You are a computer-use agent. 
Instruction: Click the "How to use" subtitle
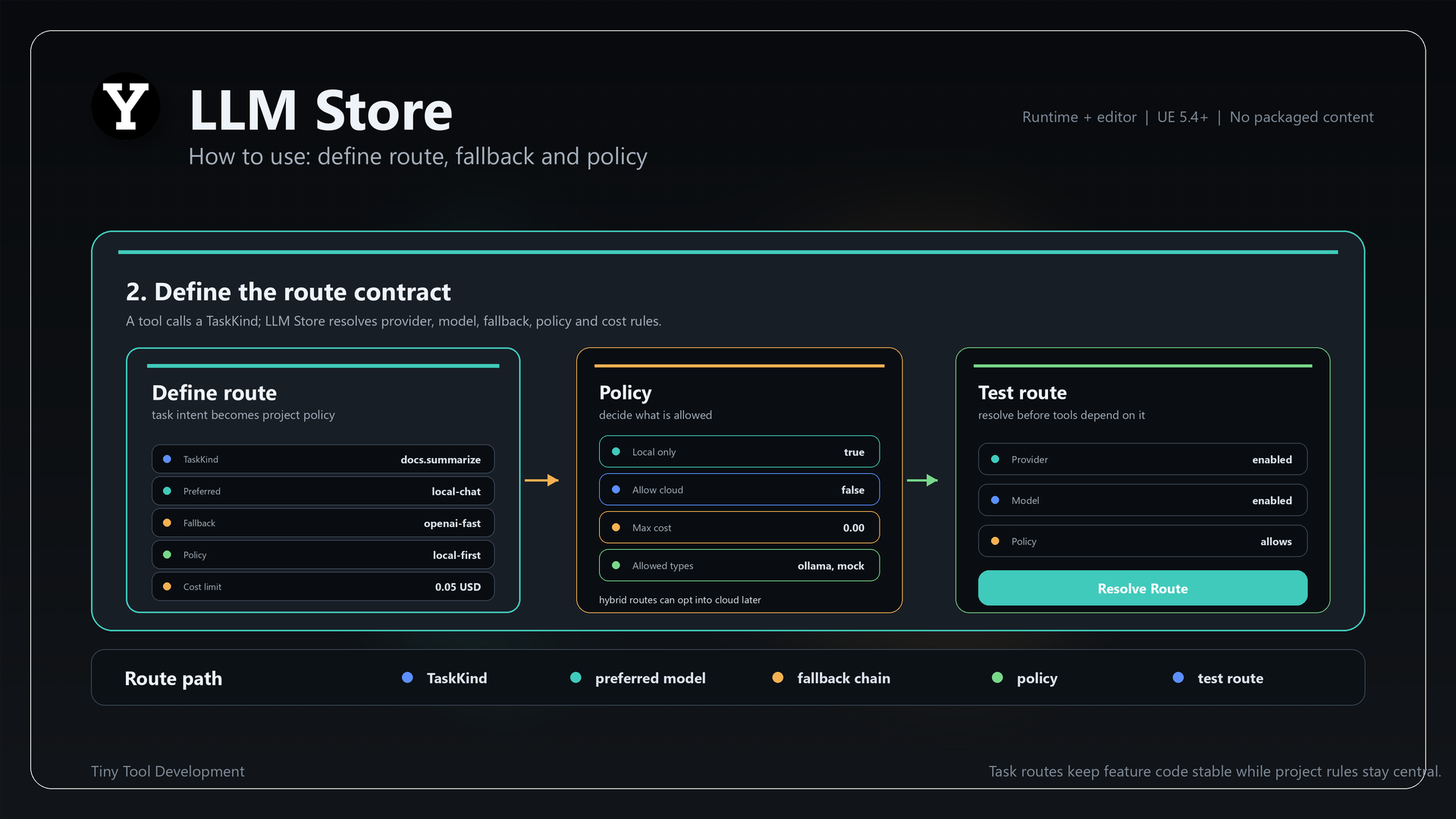(x=418, y=156)
